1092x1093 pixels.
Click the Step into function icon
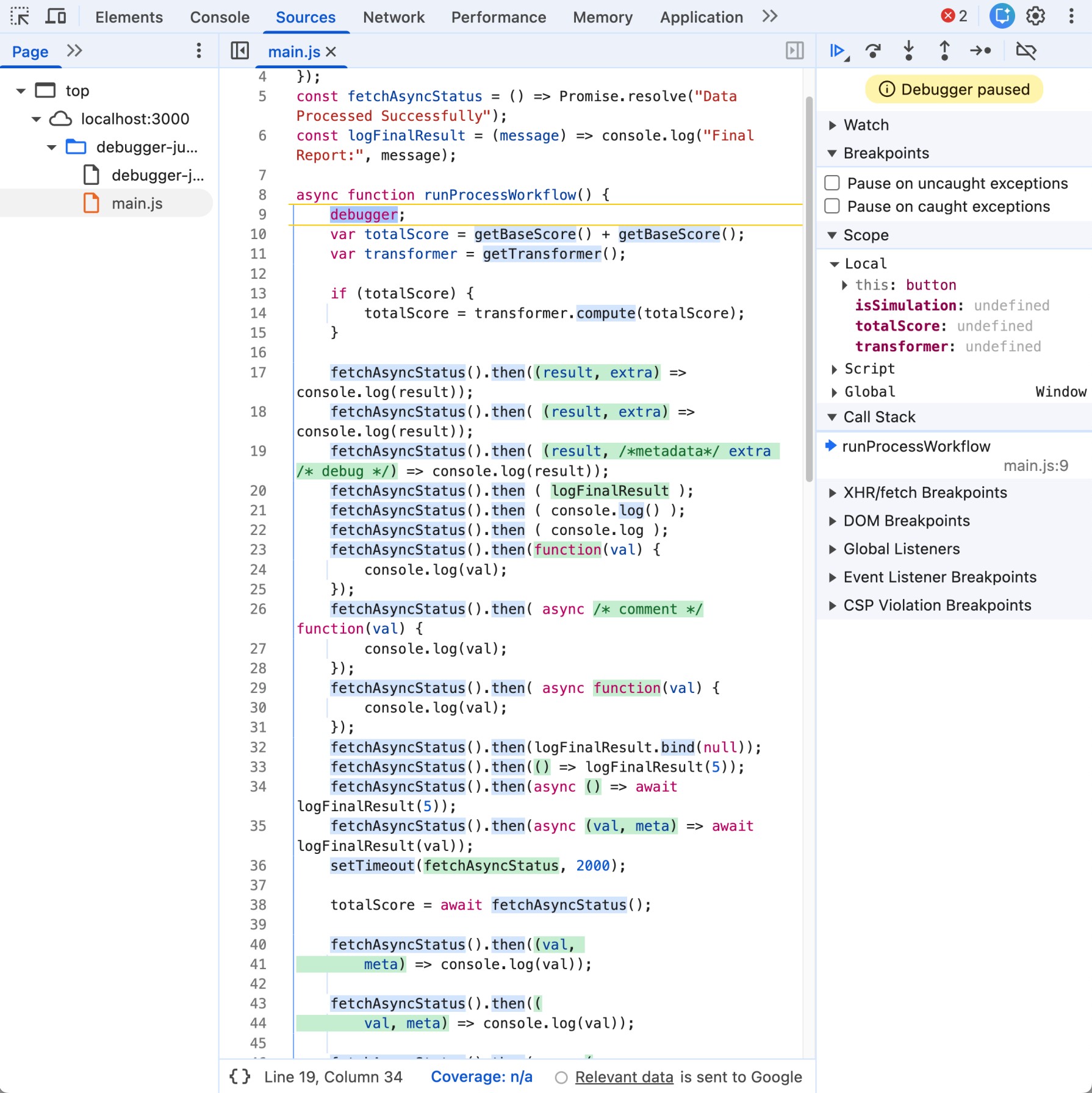pos(908,51)
